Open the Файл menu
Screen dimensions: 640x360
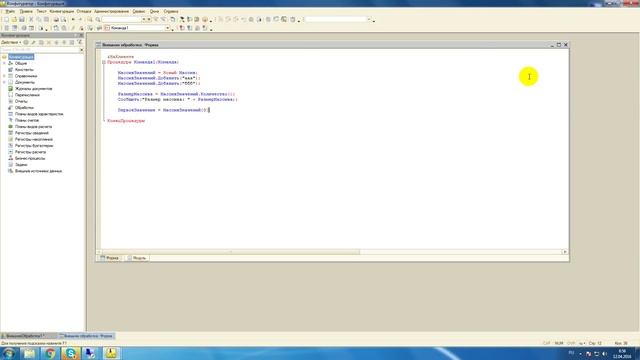10,11
